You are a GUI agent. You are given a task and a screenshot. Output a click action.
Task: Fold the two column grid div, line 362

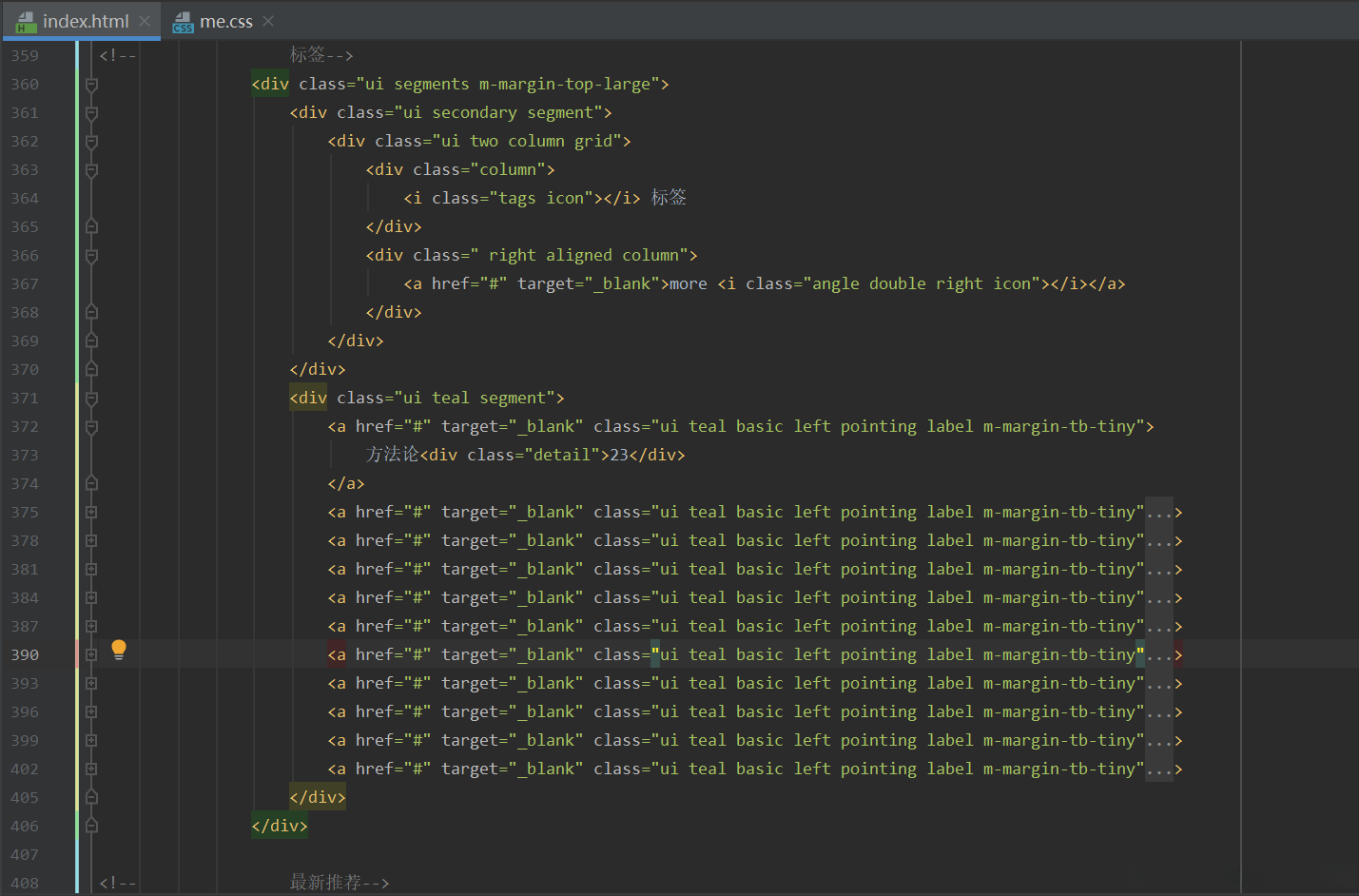(91, 142)
